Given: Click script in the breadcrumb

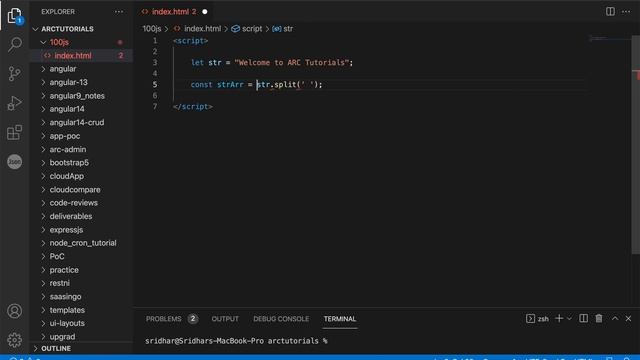Looking at the screenshot, I should pos(252,29).
